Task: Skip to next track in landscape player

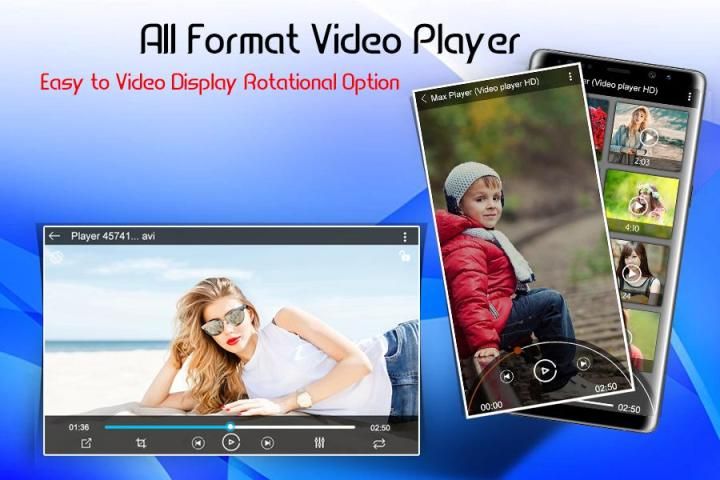Action: tap(267, 443)
